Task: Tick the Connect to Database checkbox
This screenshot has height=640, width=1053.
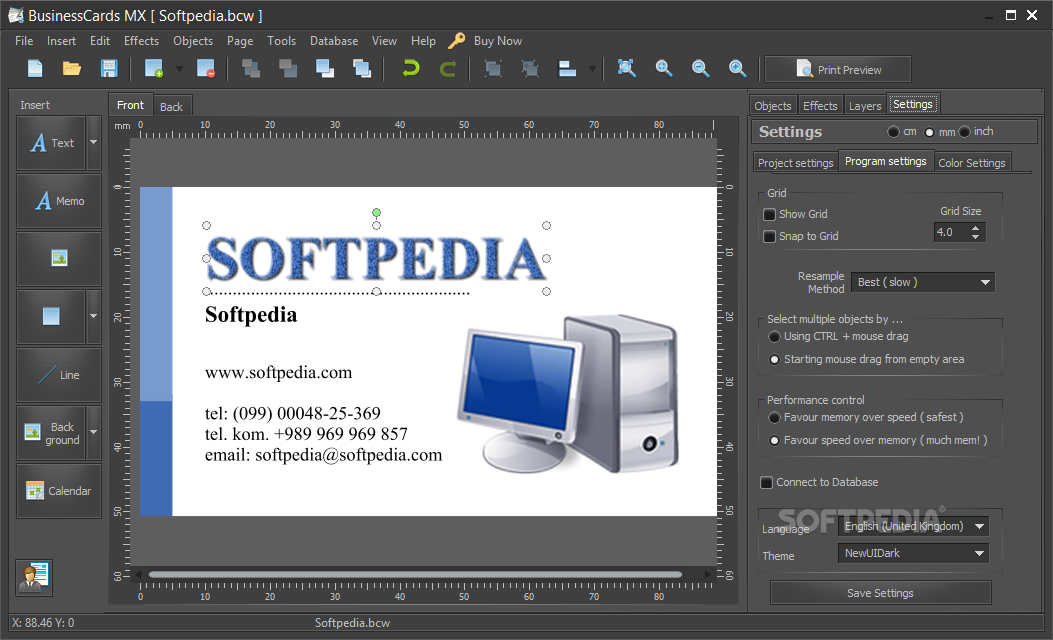Action: (x=766, y=482)
